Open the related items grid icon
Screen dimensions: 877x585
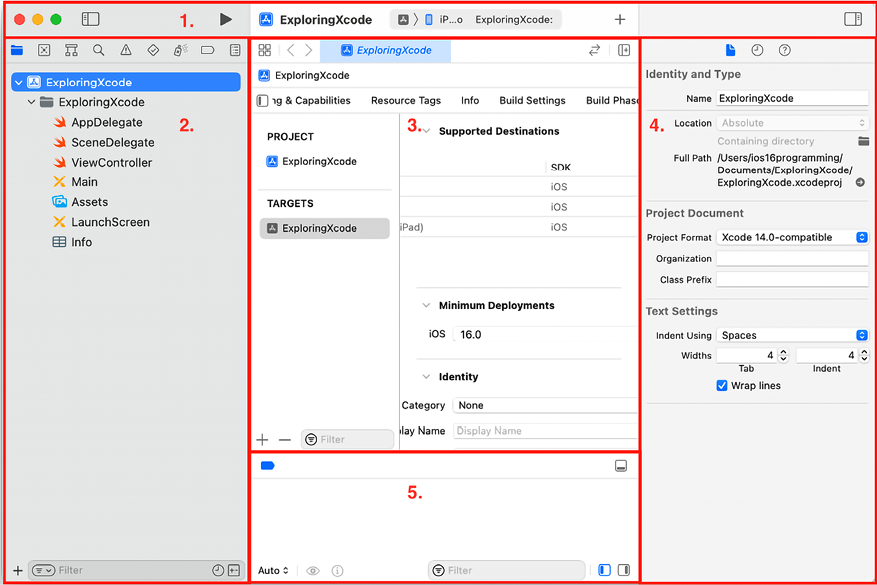tap(265, 50)
